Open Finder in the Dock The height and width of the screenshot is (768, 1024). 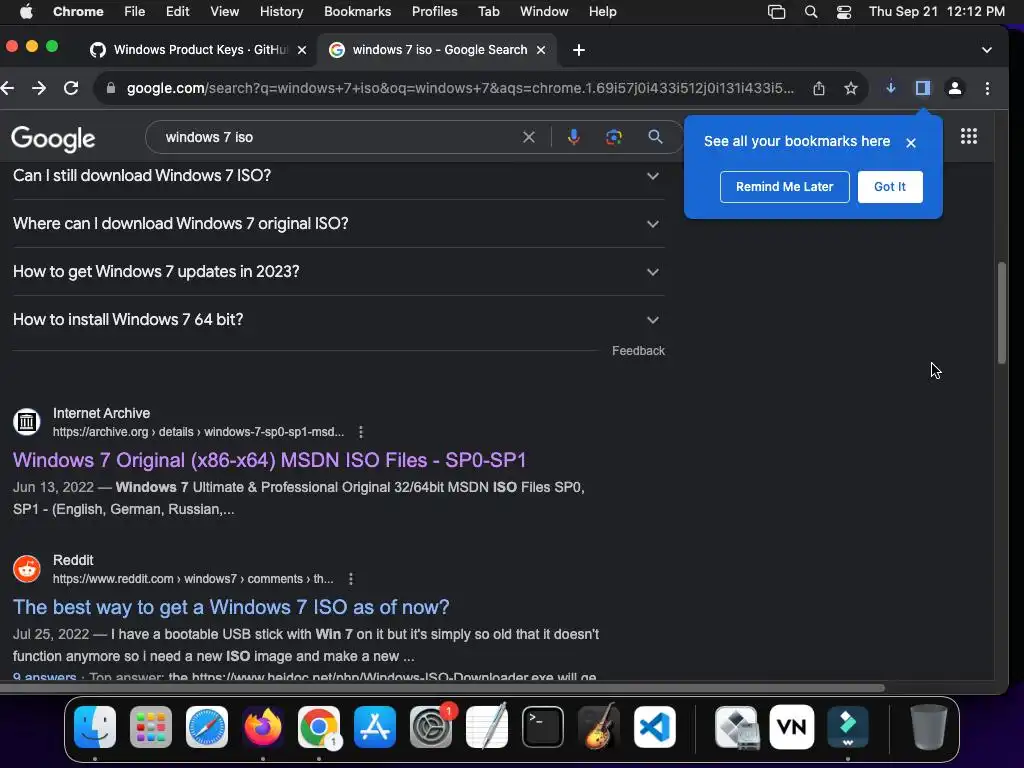(x=95, y=727)
